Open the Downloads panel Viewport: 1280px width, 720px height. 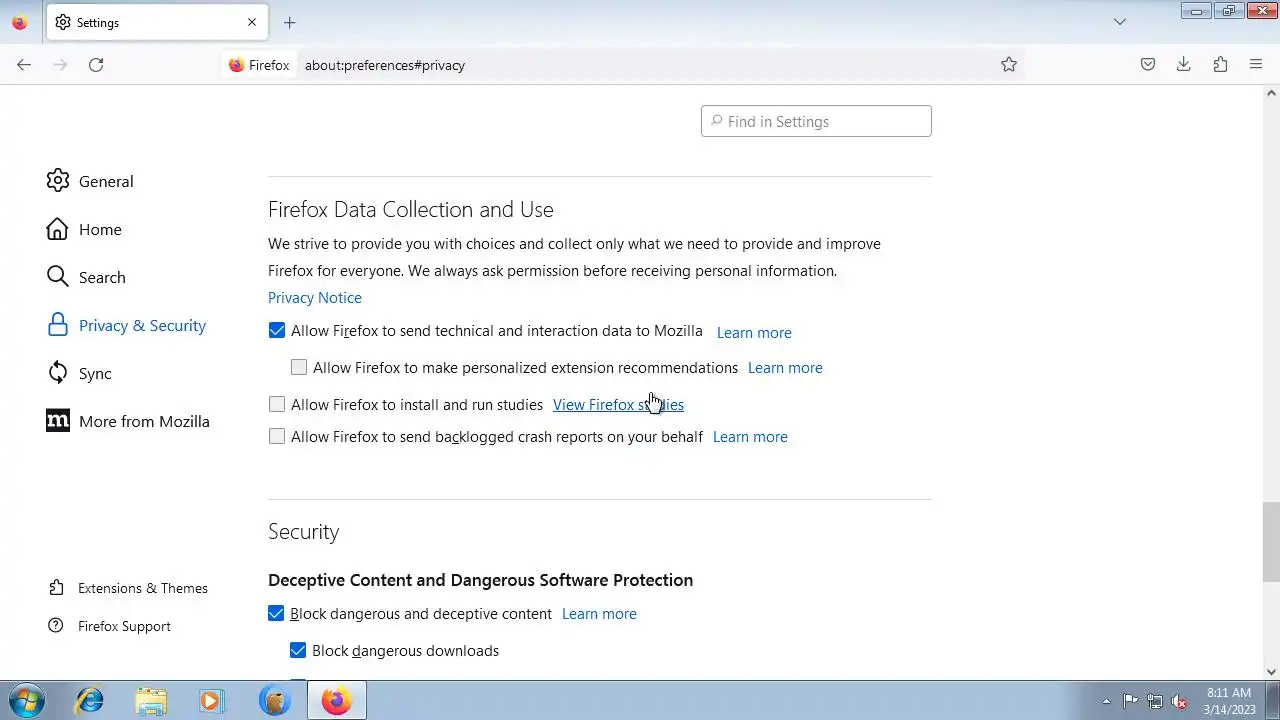1184,65
